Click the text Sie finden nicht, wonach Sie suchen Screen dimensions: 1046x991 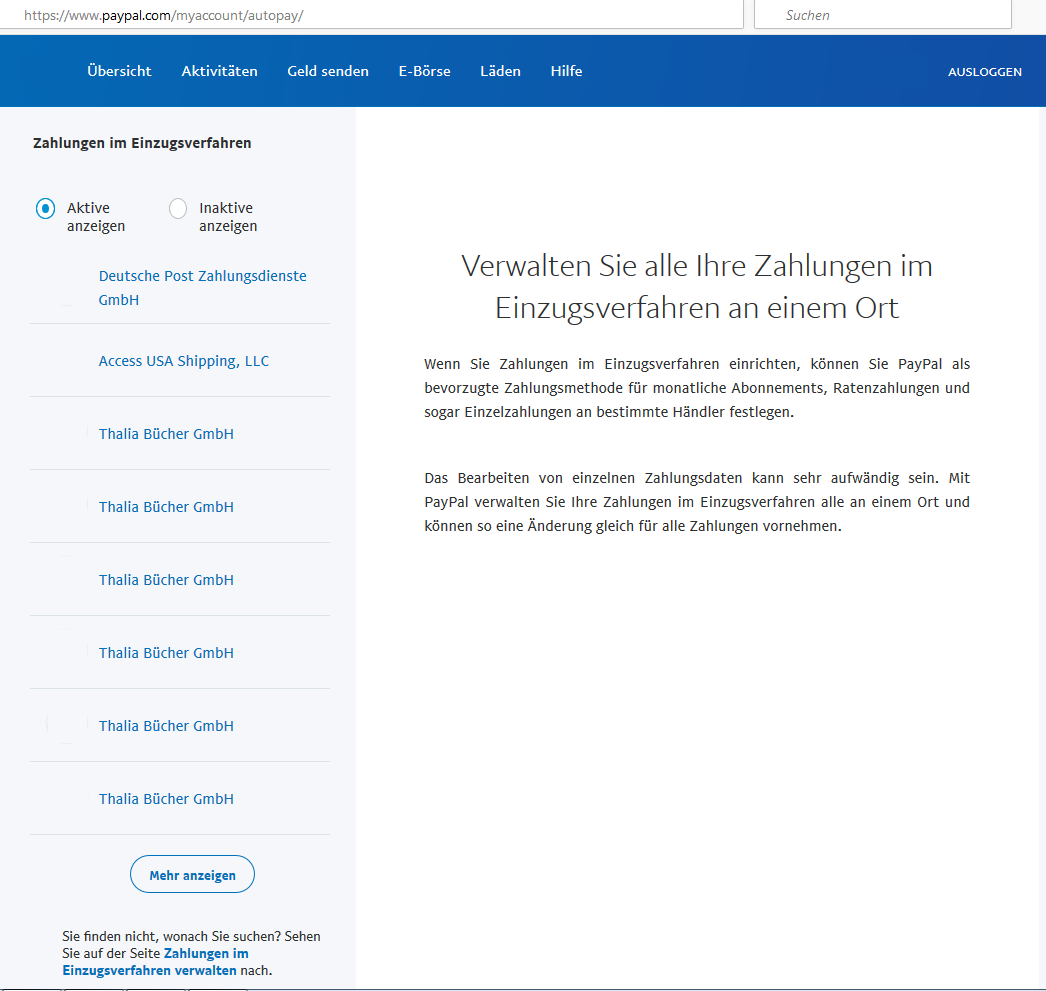tap(171, 936)
